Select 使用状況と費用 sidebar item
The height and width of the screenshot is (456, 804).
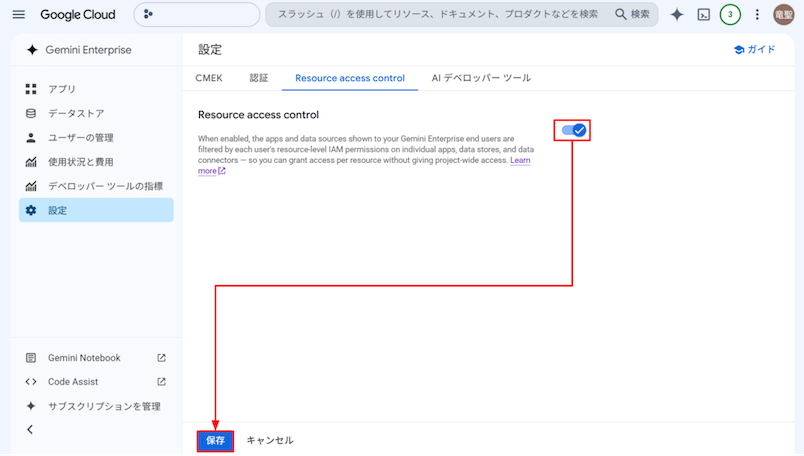96,162
